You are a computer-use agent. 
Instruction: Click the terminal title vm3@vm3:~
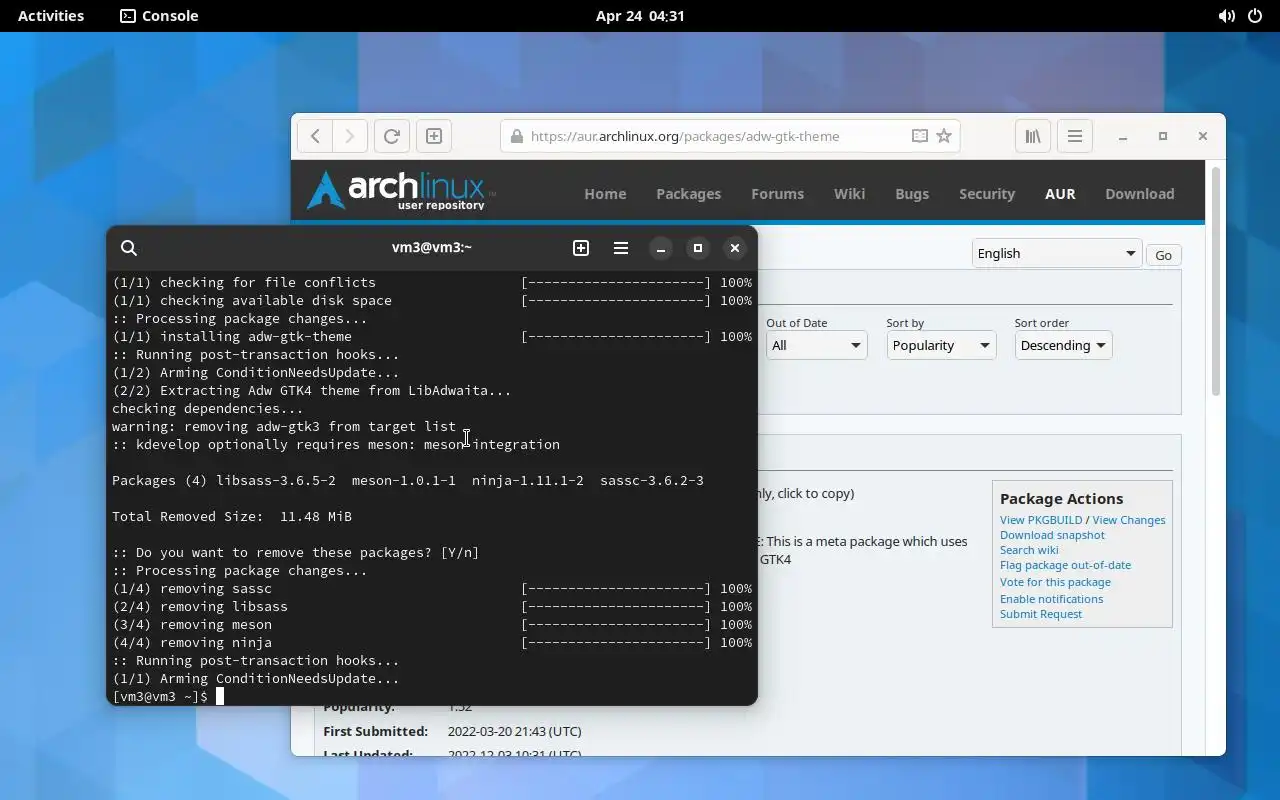(x=432, y=247)
